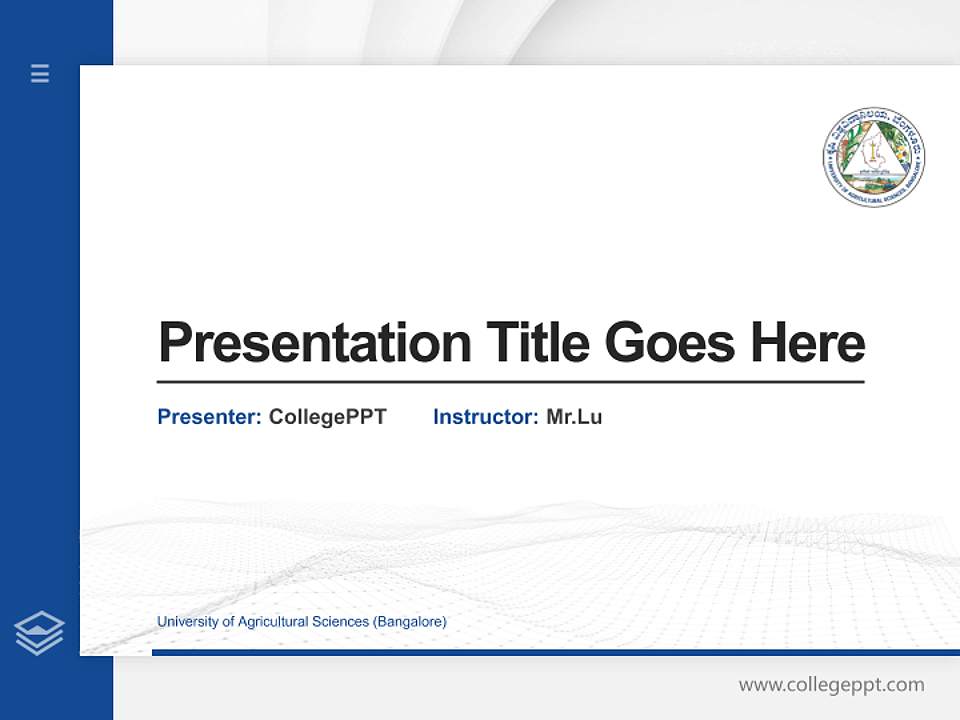Click the diamond shape inside the stack icon
The width and height of the screenshot is (960, 720).
(39, 625)
